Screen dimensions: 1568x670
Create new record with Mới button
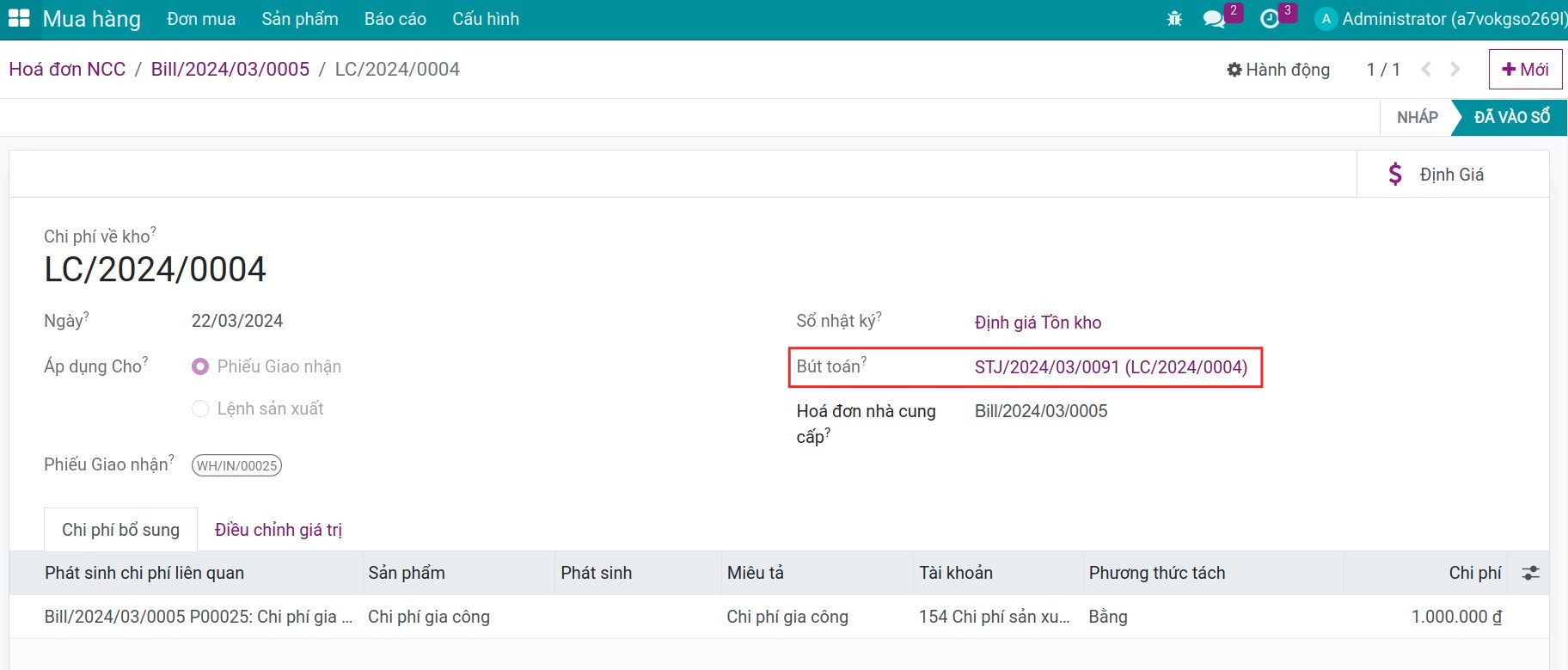(x=1525, y=69)
